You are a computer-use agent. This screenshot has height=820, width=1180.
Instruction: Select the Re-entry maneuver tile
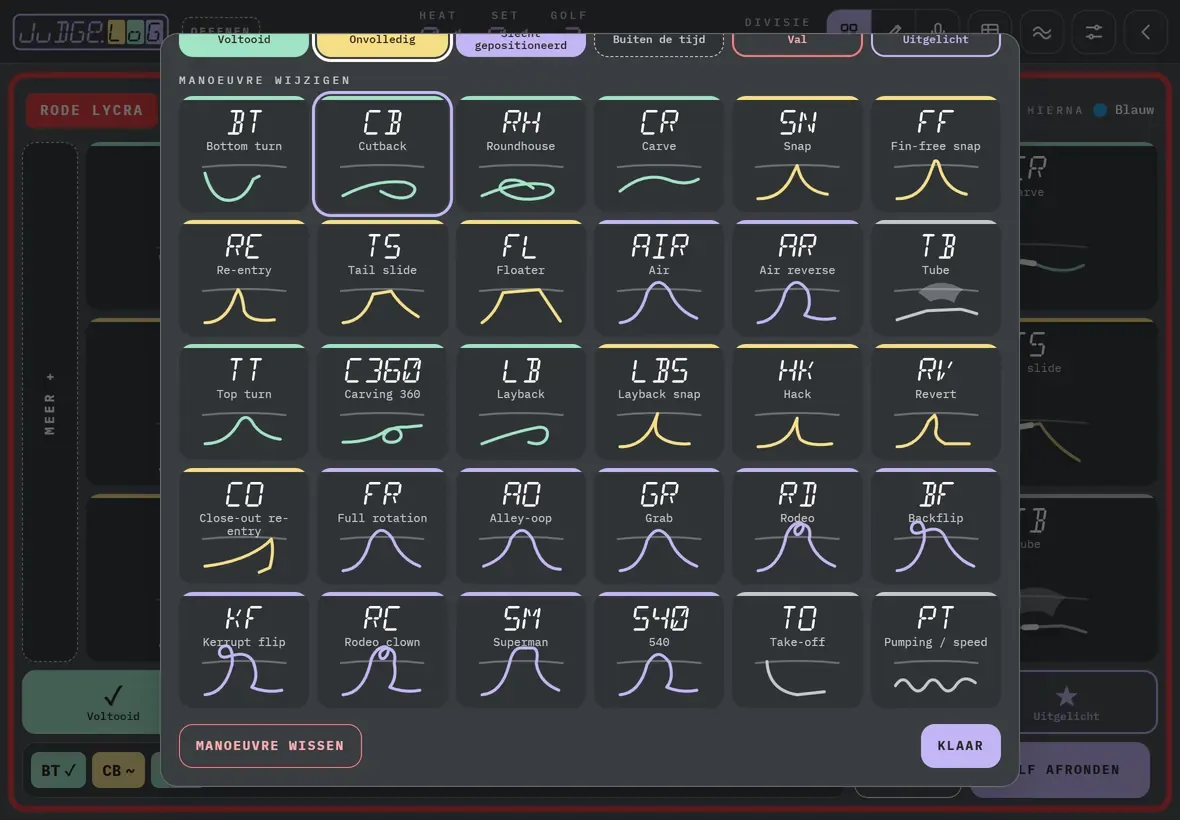[244, 278]
